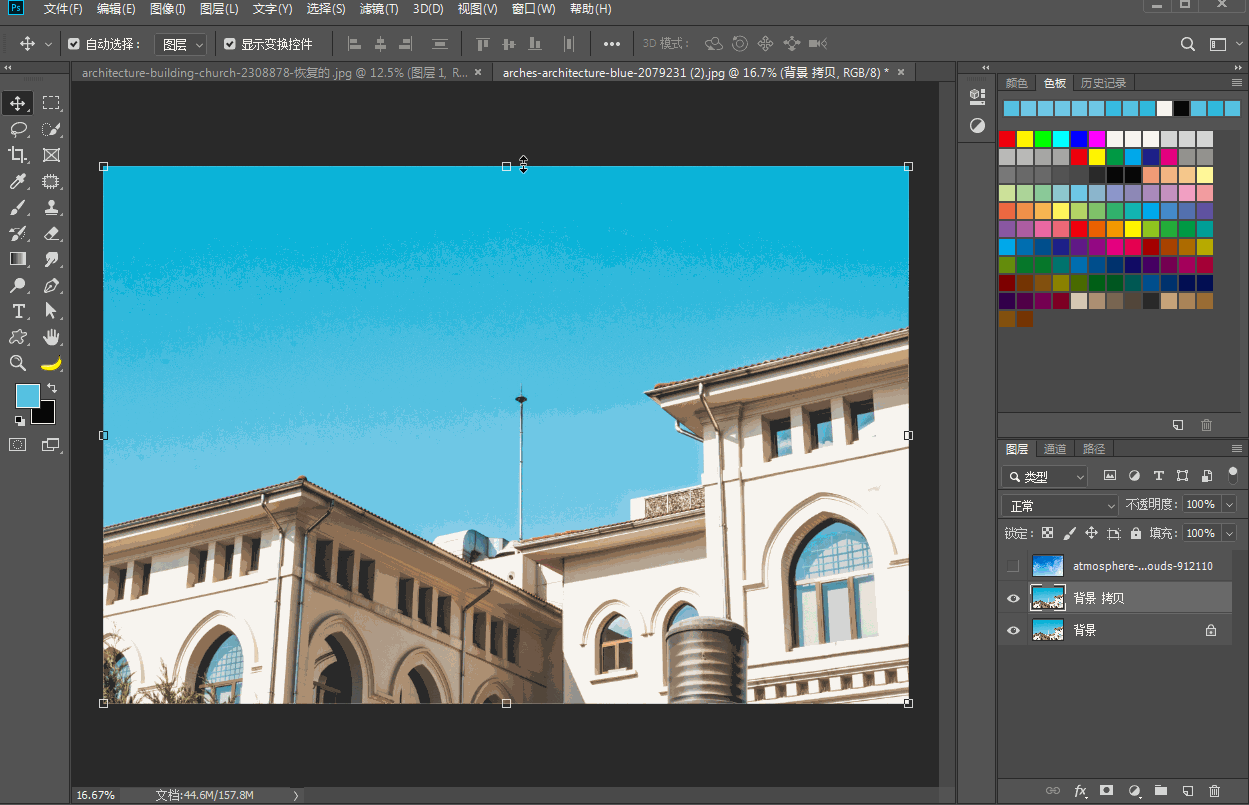Select the Move tool in the toolbox
Screen dimensions: 1249x805
[18, 103]
